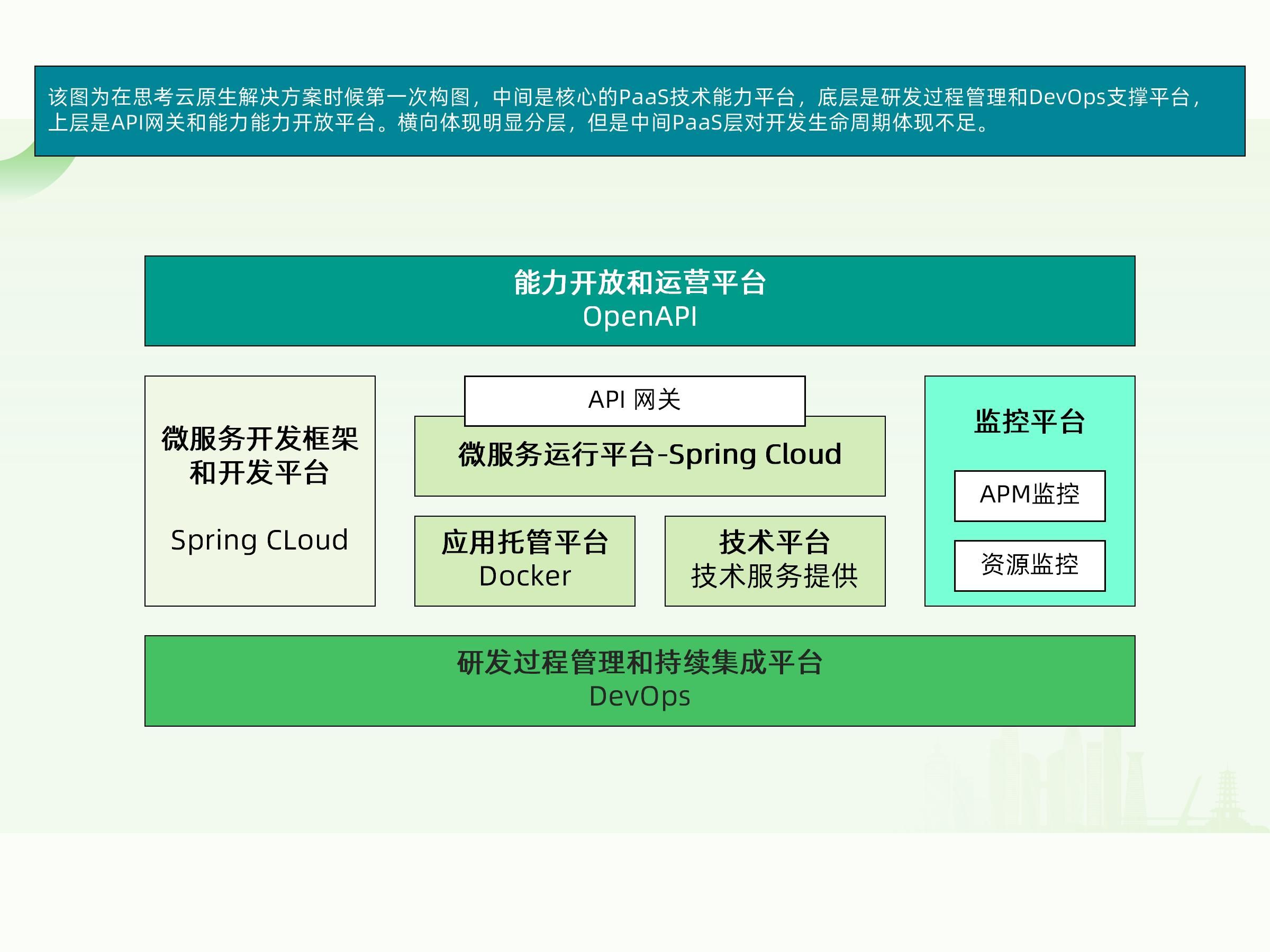This screenshot has height=952, width=1270.
Task: Click the 技术服务提供 subtitle text
Action: point(775,576)
